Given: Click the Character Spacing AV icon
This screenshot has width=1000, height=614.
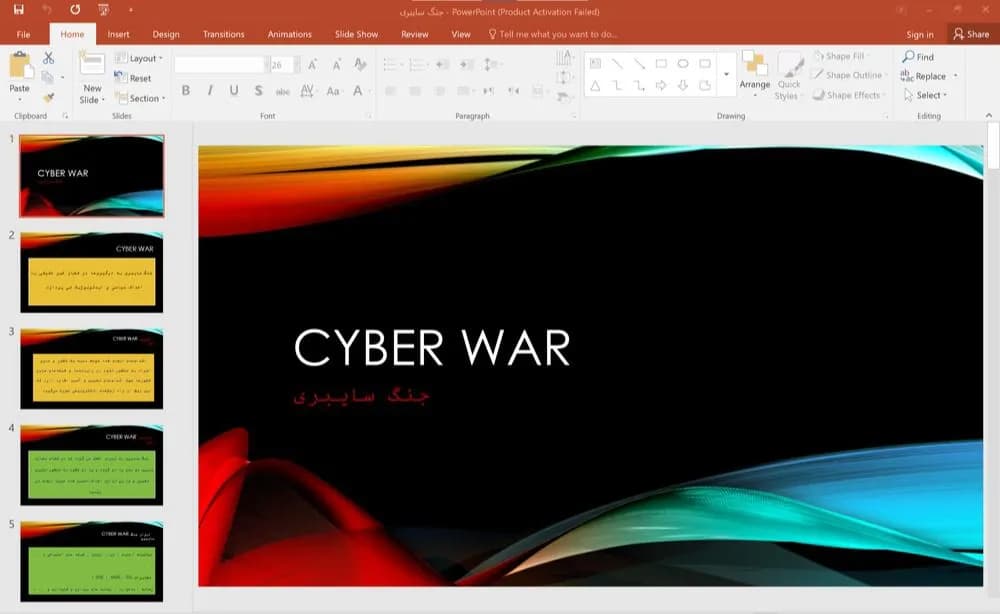Looking at the screenshot, I should pyautogui.click(x=307, y=91).
